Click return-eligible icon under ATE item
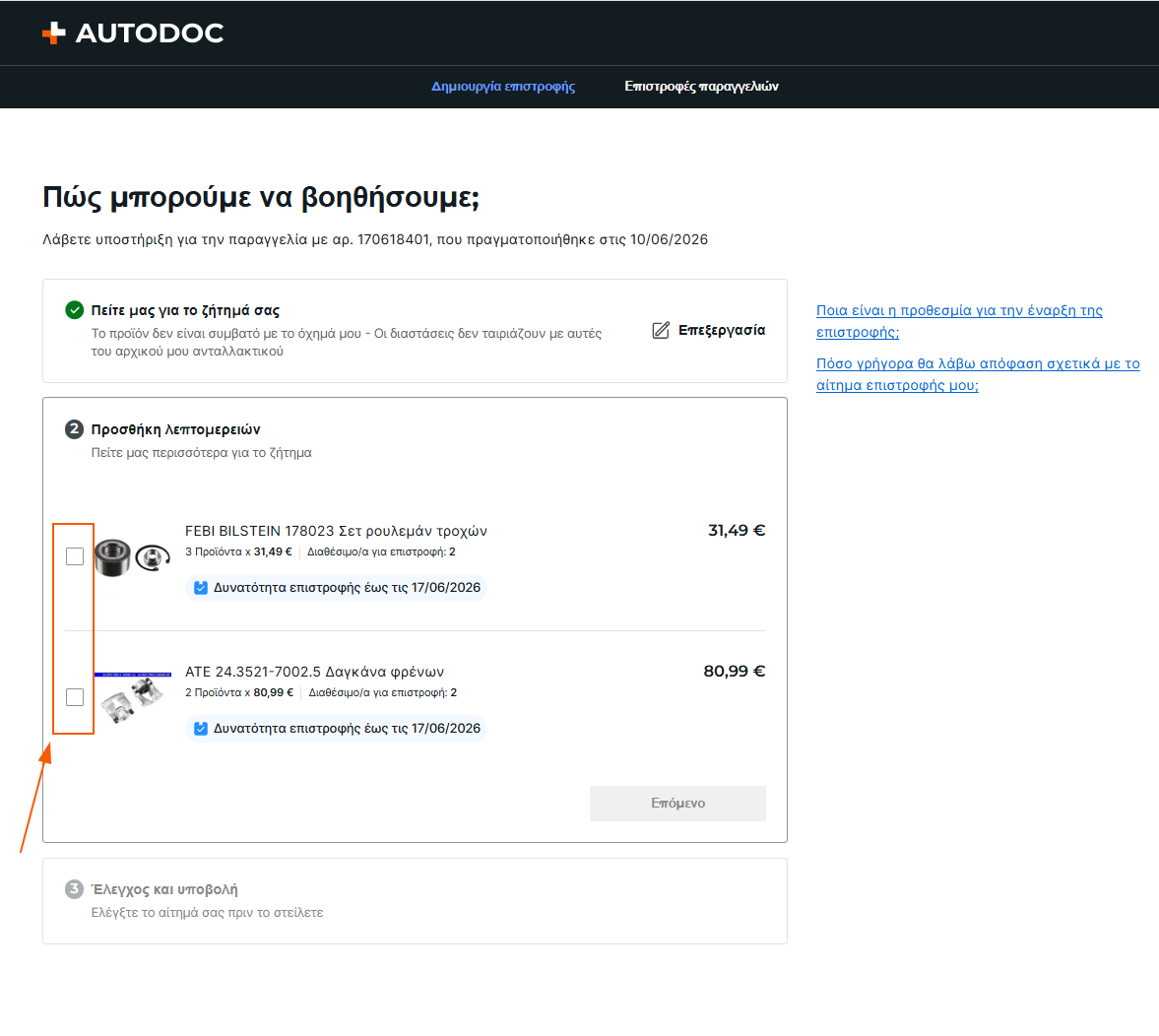Viewport: 1159px width, 1036px height. (x=200, y=729)
